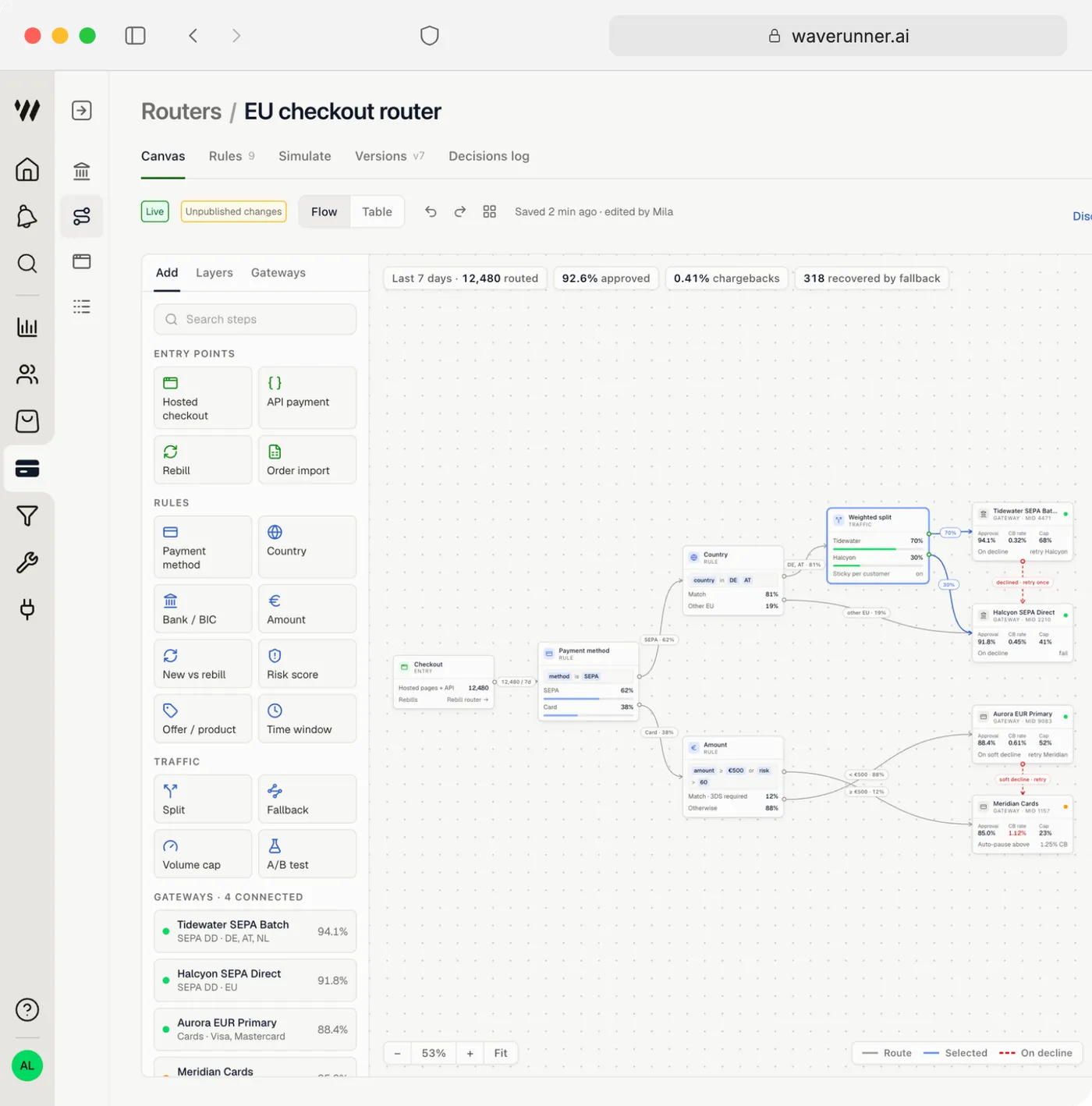Go back with browser back arrow
The image size is (1092, 1106).
(x=193, y=36)
